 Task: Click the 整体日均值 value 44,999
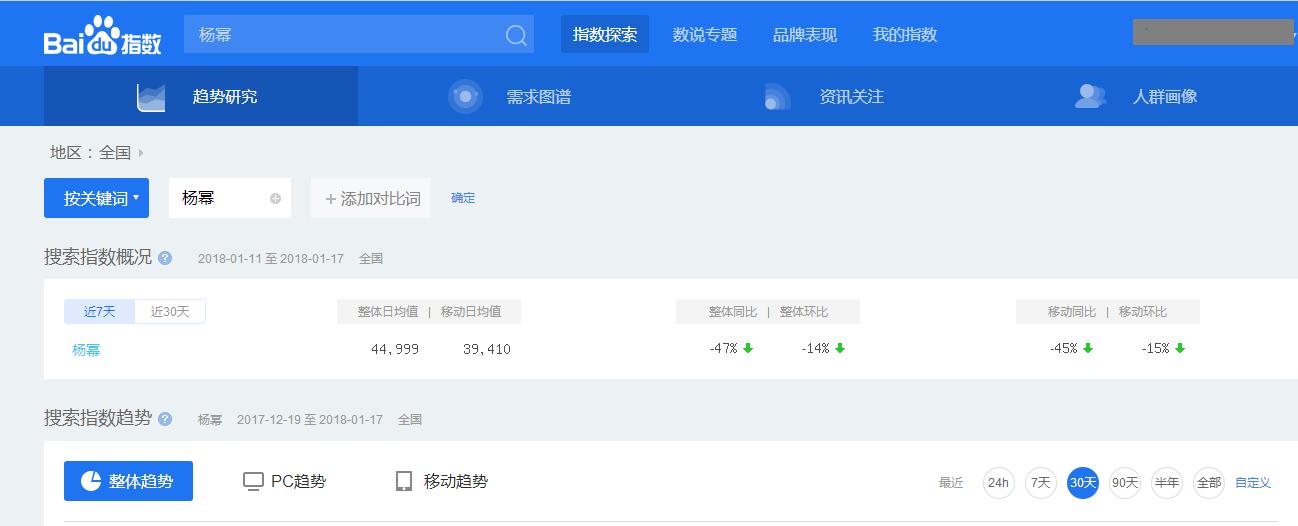(x=394, y=349)
